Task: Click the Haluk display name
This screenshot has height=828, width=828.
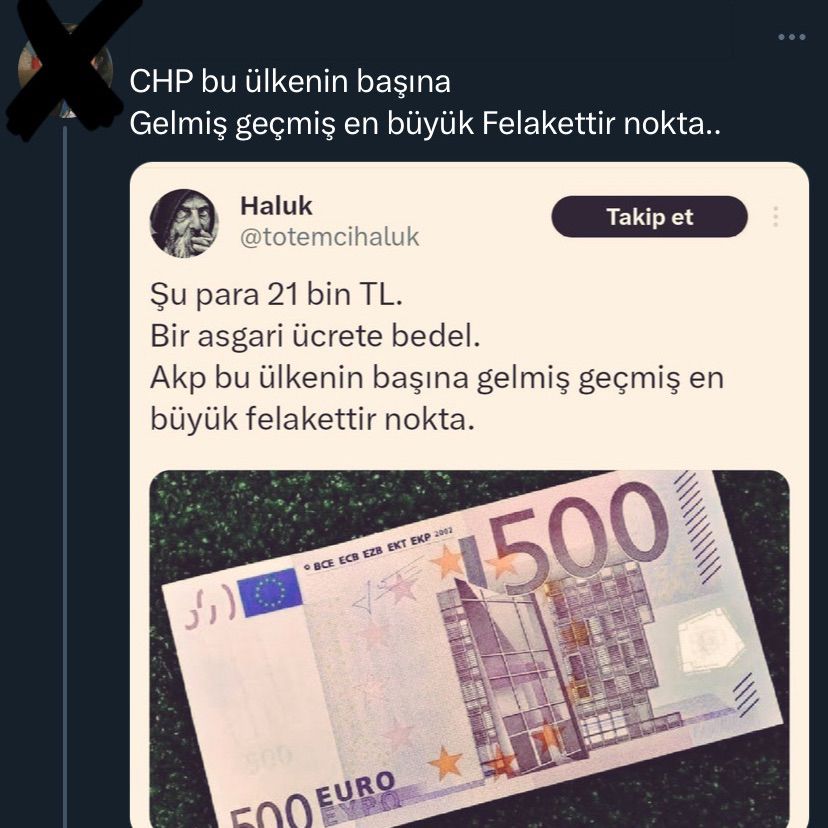Action: coord(276,205)
